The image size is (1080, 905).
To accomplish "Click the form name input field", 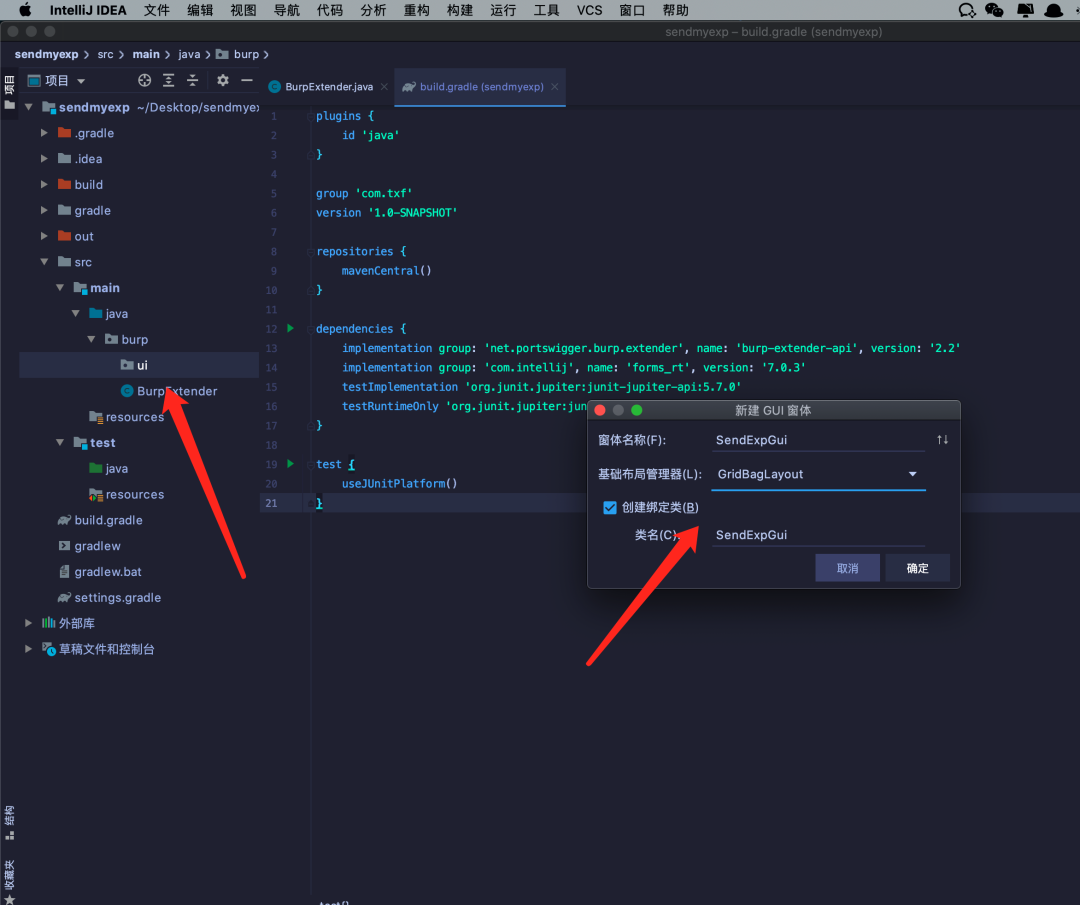I will click(818, 439).
